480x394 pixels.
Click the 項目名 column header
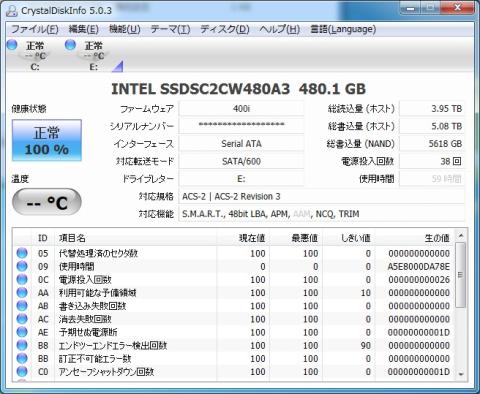click(x=135, y=238)
